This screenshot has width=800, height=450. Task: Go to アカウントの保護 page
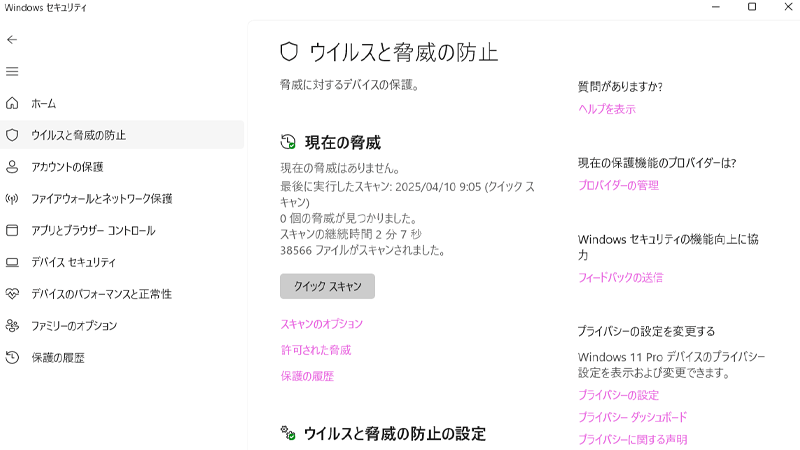(x=122, y=167)
